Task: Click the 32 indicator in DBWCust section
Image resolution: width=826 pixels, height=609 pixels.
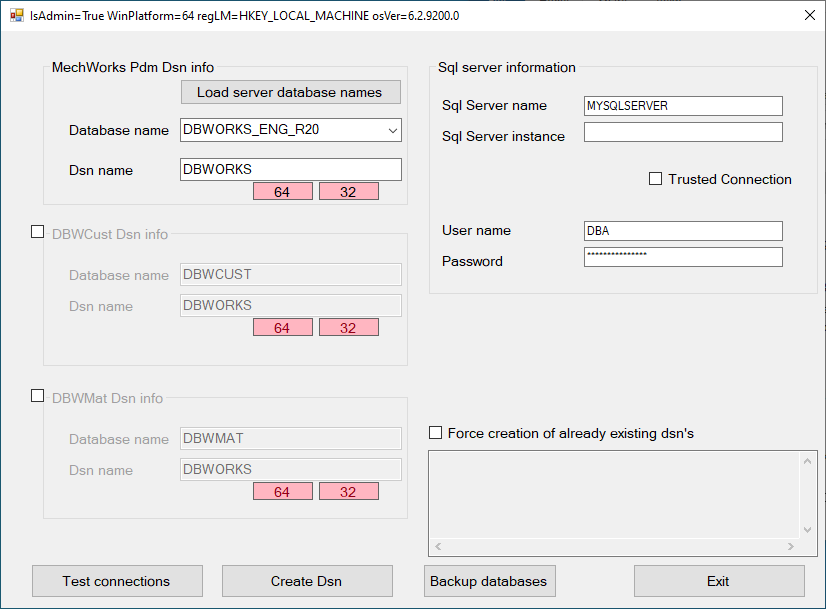Action: pyautogui.click(x=348, y=327)
